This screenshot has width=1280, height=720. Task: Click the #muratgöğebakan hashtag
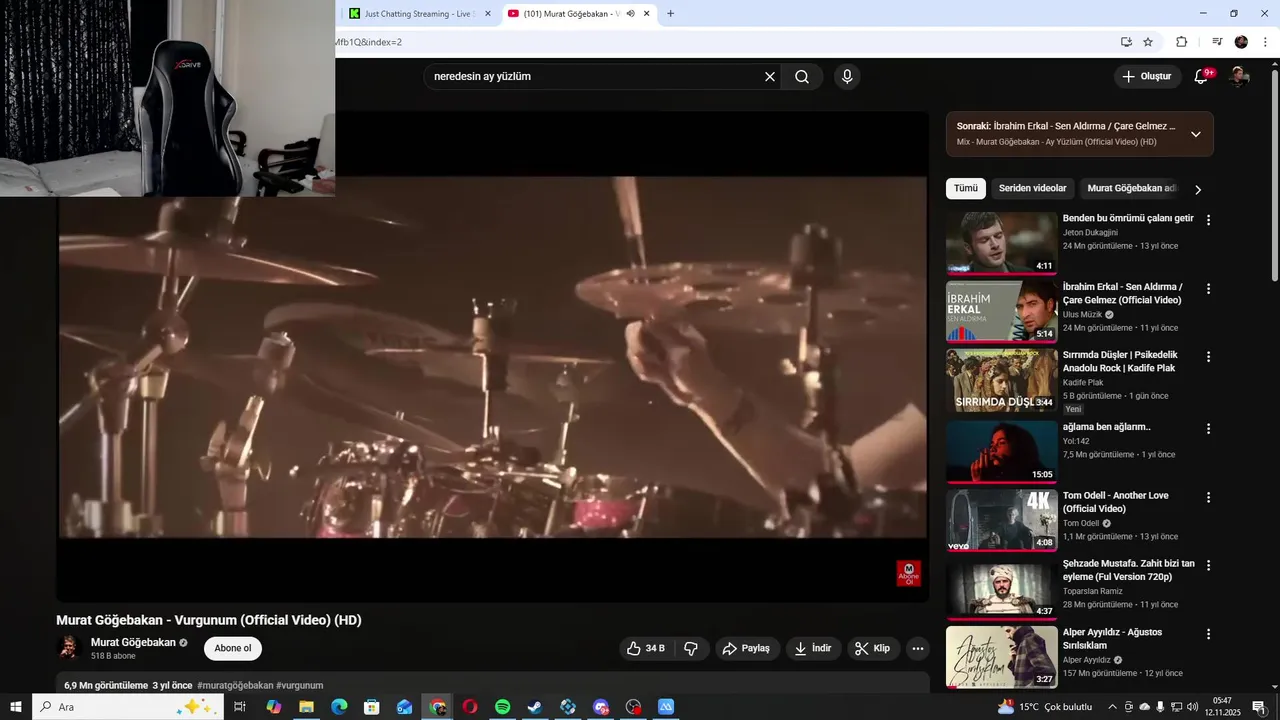235,685
